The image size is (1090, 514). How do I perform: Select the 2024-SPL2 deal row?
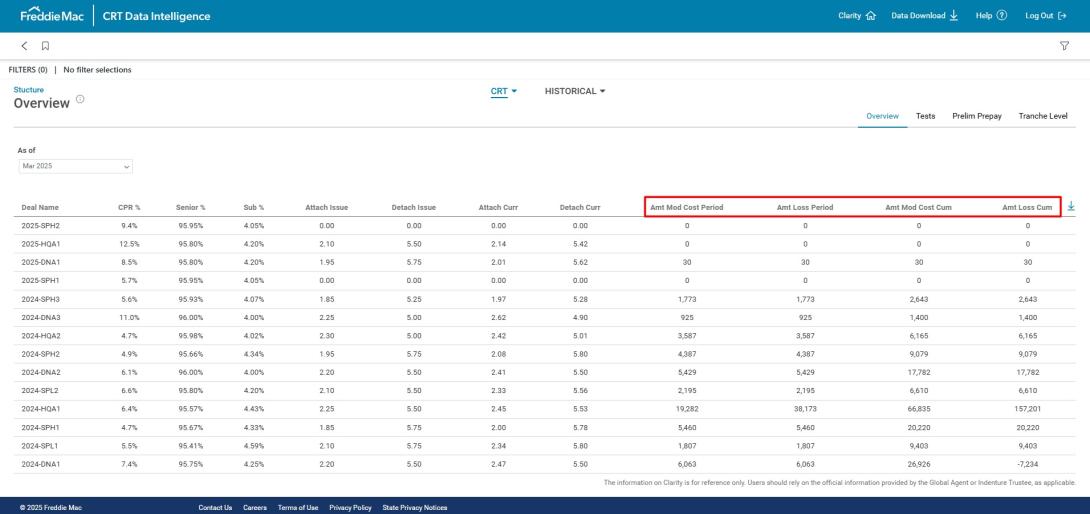point(544,391)
